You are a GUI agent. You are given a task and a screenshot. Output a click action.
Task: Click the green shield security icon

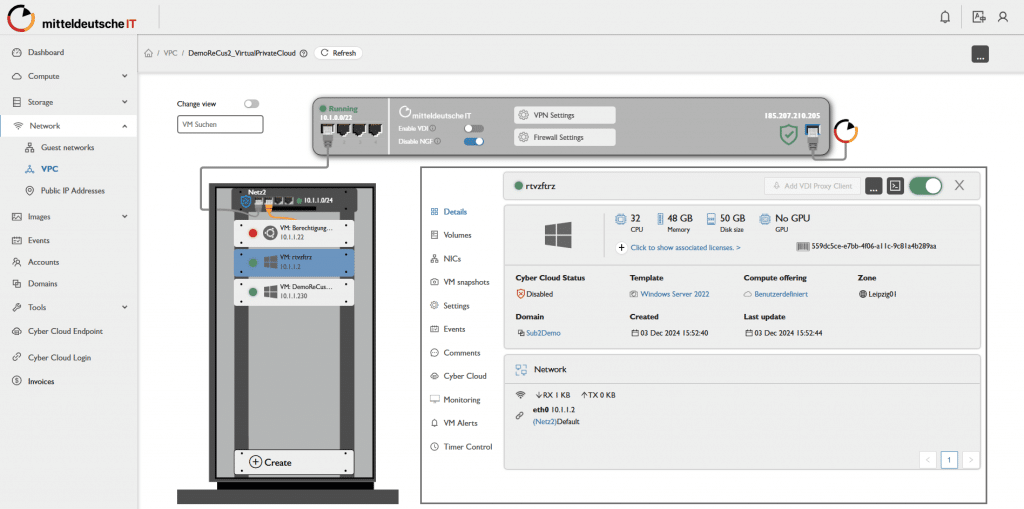click(x=789, y=135)
